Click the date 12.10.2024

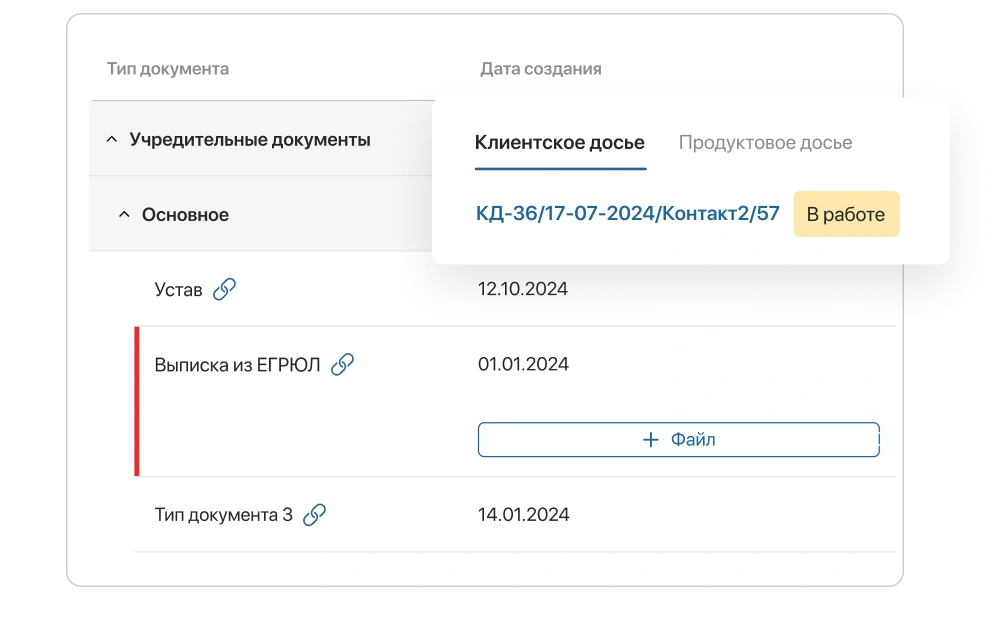click(523, 289)
